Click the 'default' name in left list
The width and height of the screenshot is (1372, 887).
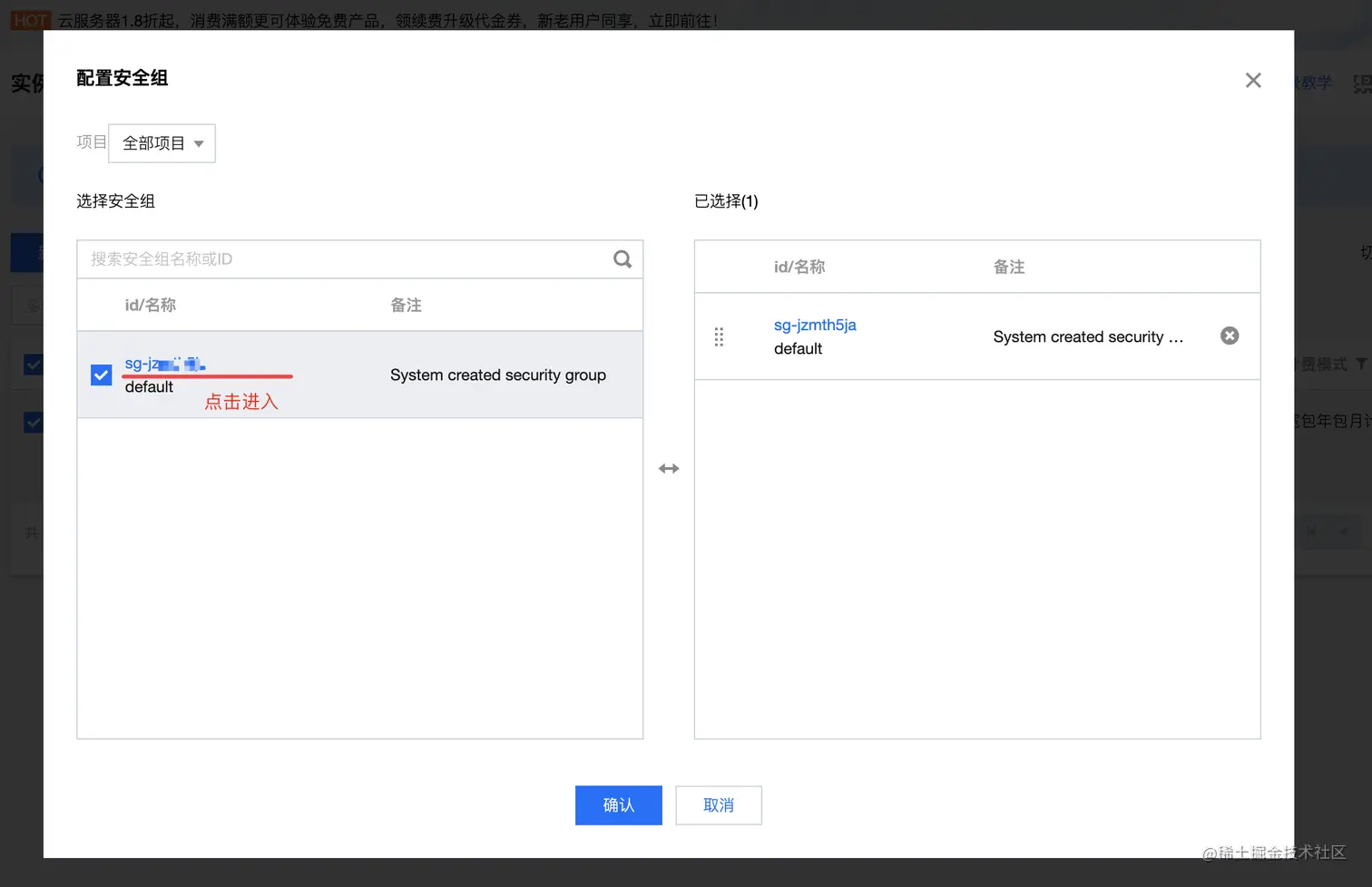tap(149, 387)
